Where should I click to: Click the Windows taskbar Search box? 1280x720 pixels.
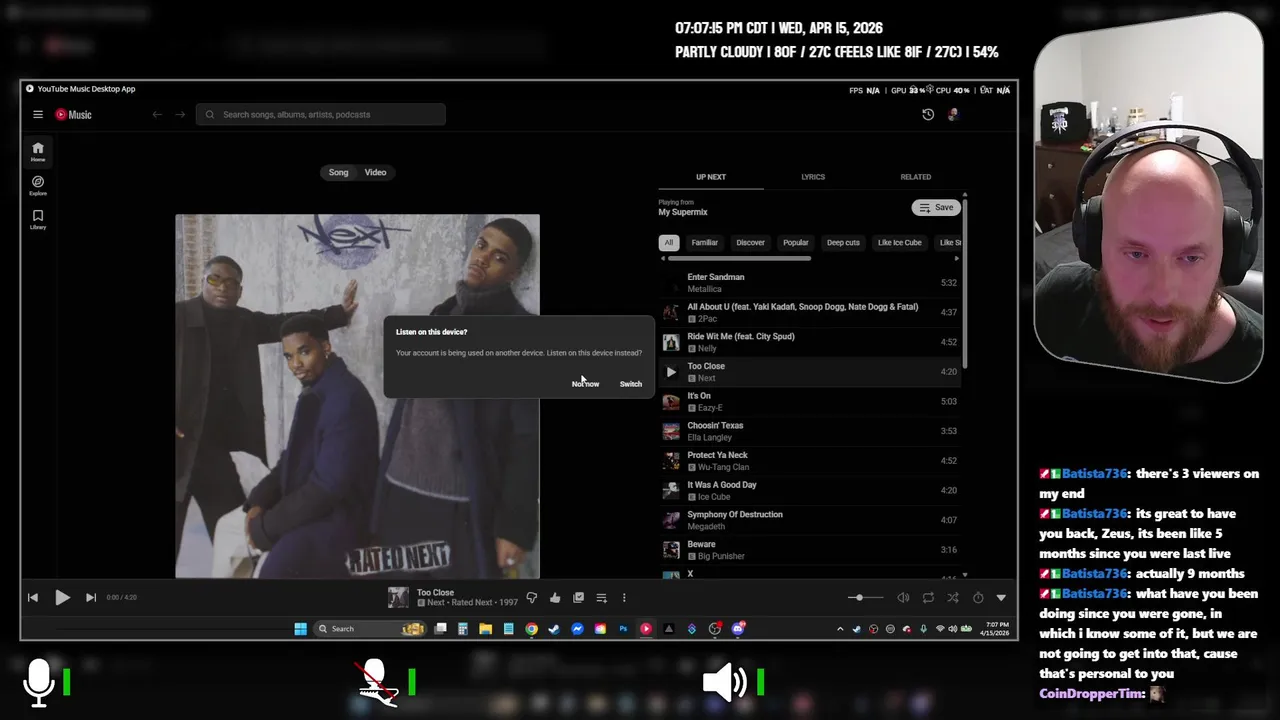point(370,629)
